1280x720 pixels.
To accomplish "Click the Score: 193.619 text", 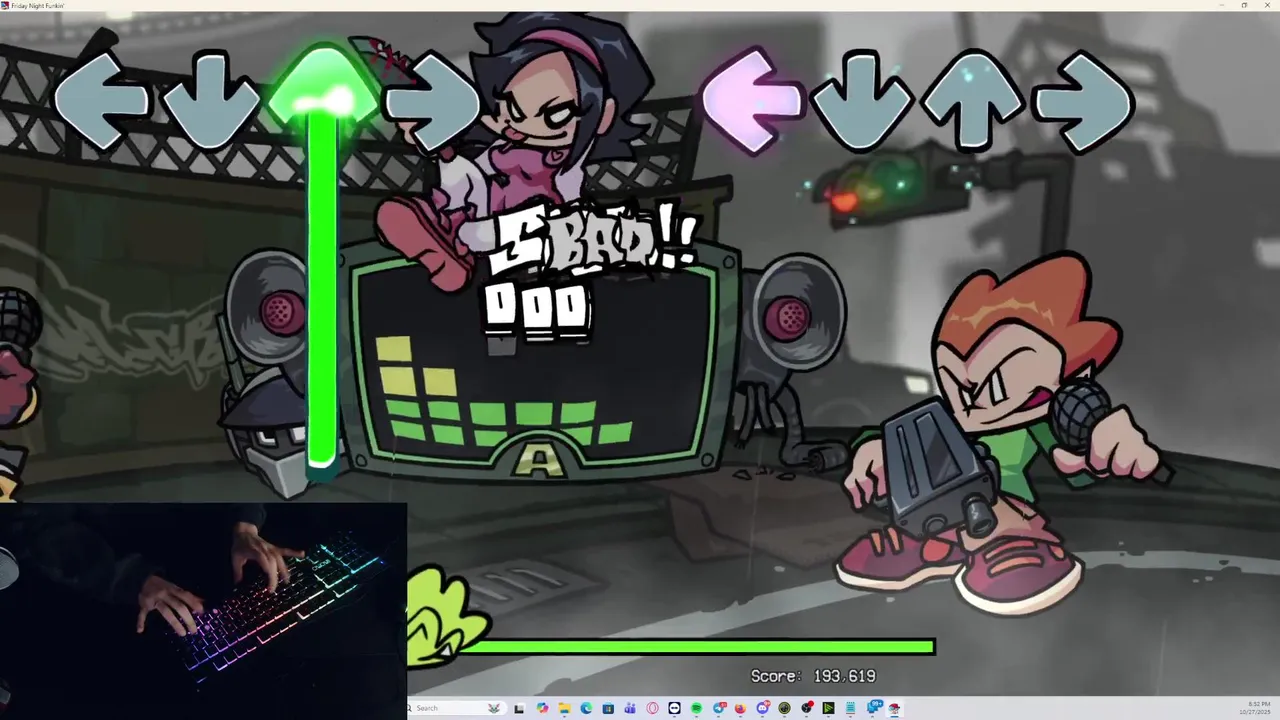I will pyautogui.click(x=813, y=676).
